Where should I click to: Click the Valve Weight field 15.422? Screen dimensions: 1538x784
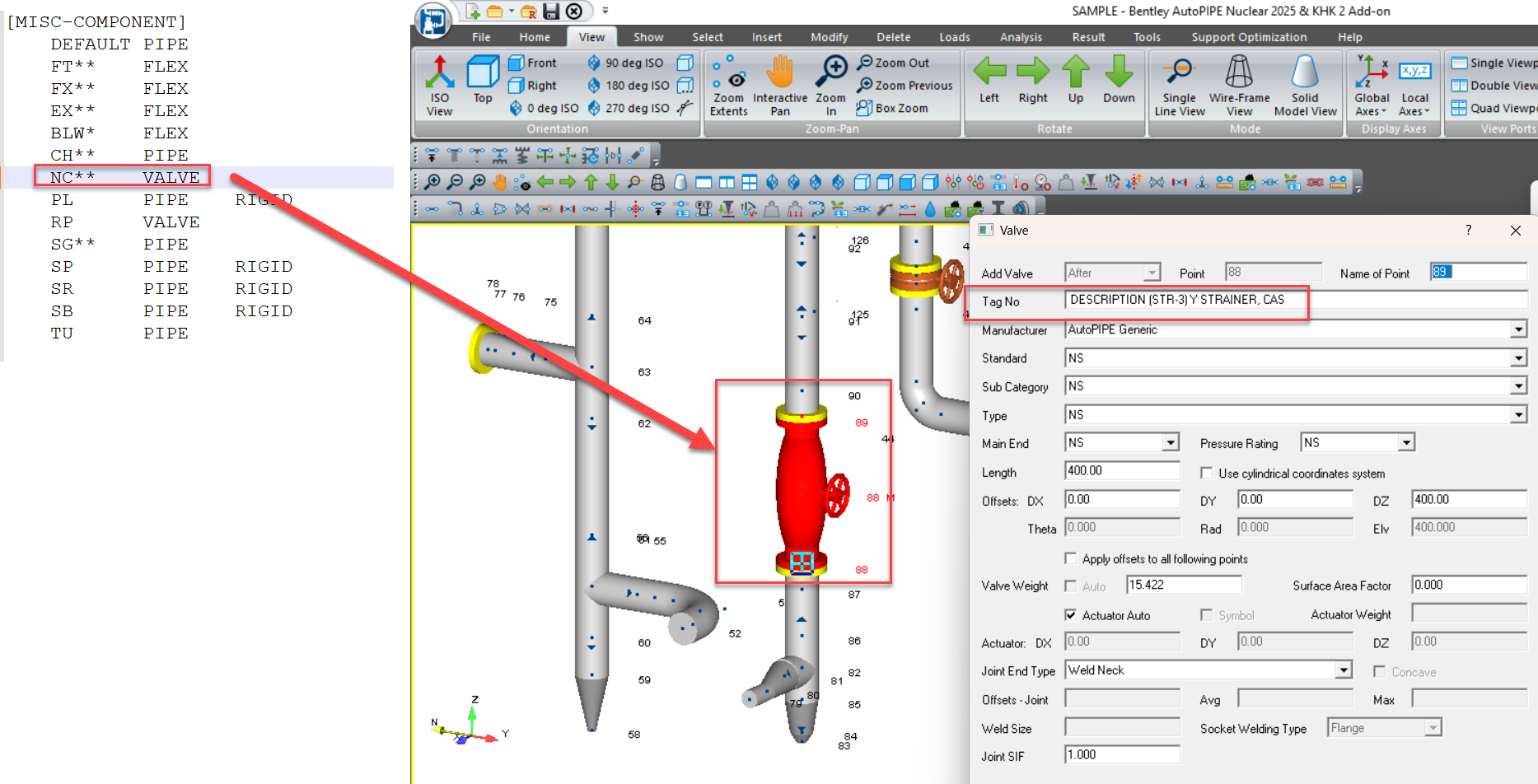[x=1184, y=585]
